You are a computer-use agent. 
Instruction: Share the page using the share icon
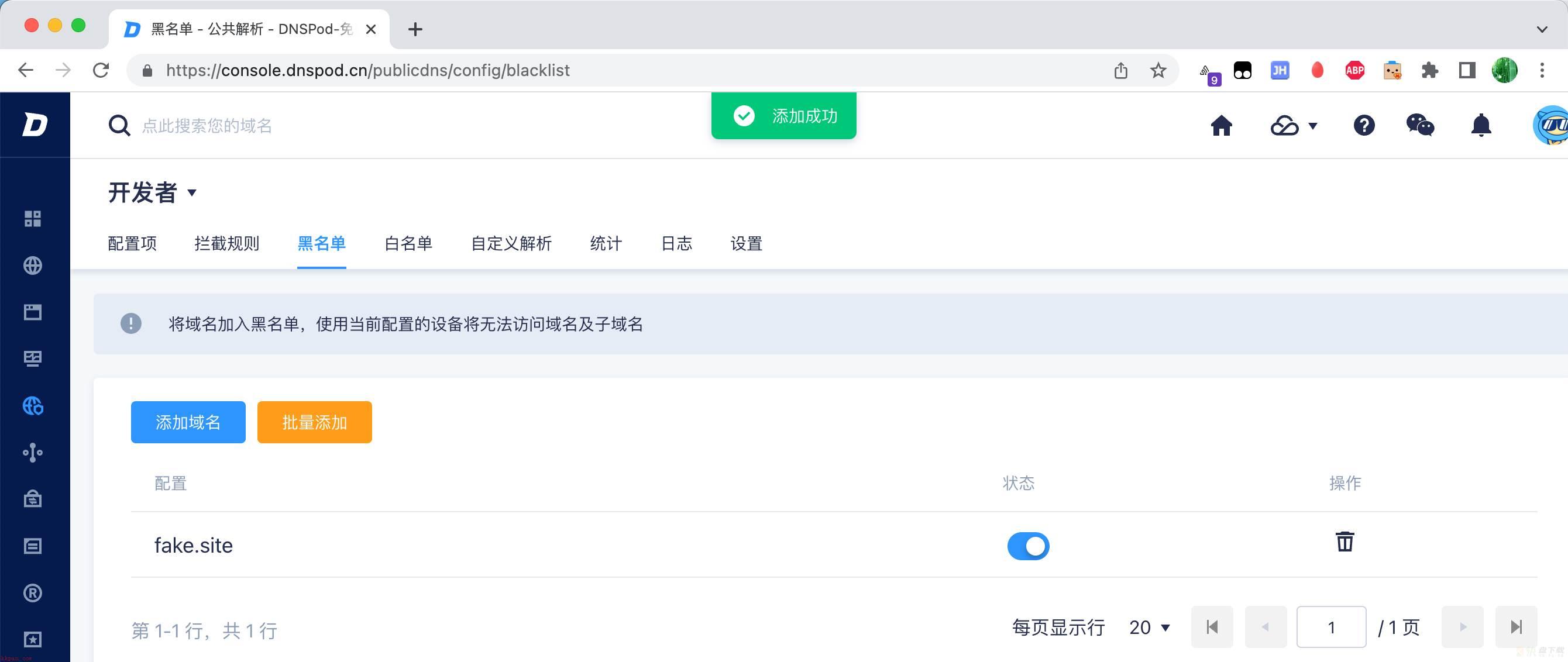click(1120, 70)
